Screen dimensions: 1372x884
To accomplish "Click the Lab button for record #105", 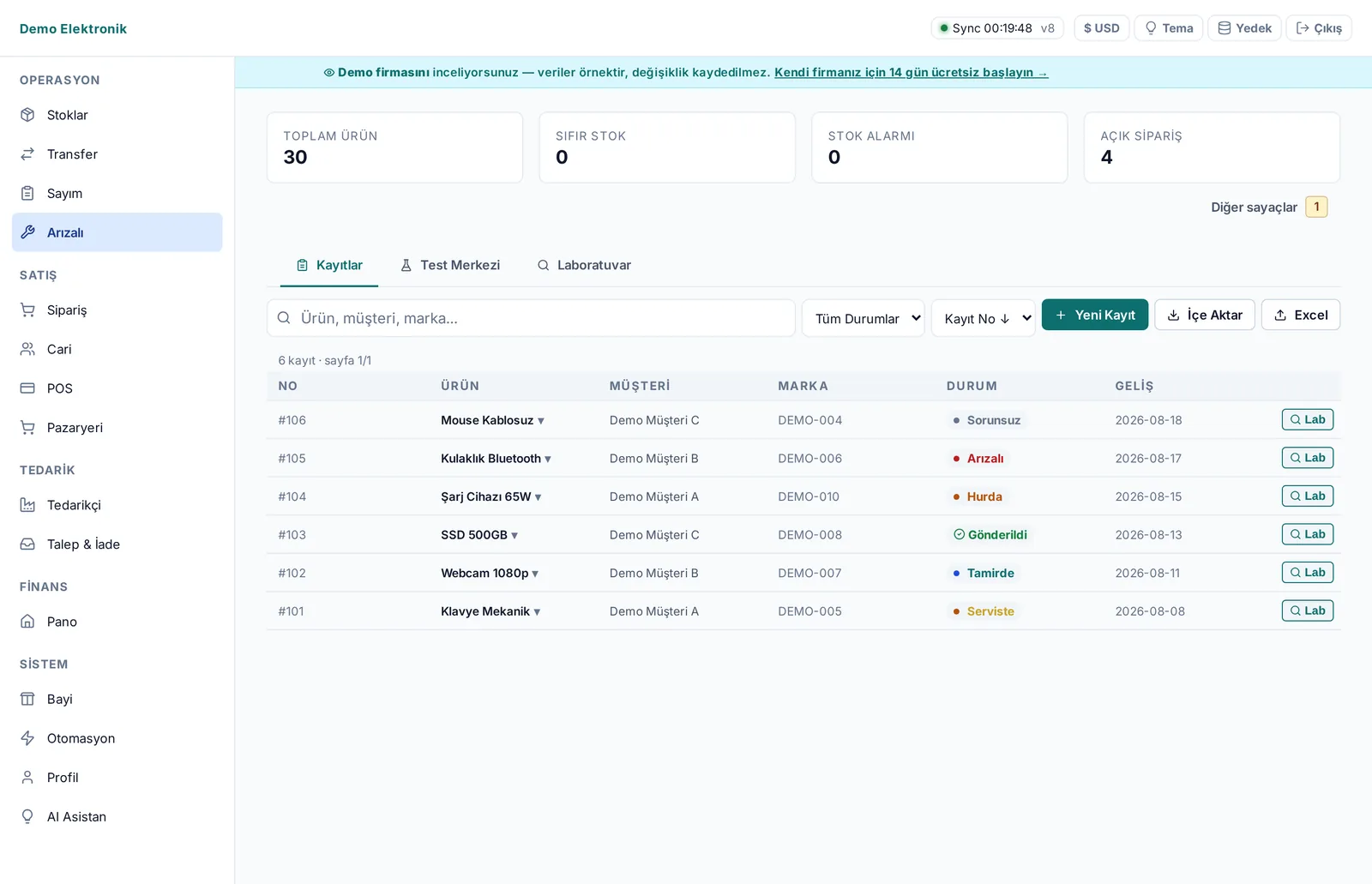I will 1308,458.
